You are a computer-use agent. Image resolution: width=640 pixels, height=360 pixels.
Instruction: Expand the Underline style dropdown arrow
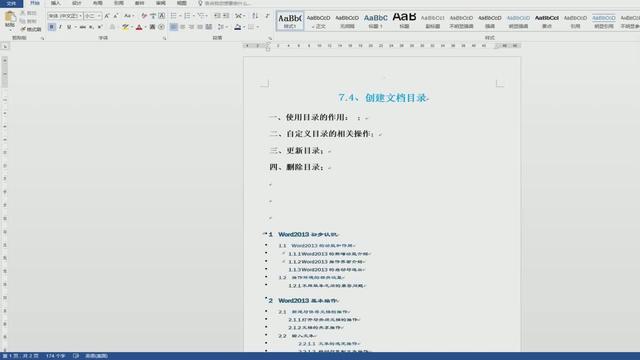point(75,27)
